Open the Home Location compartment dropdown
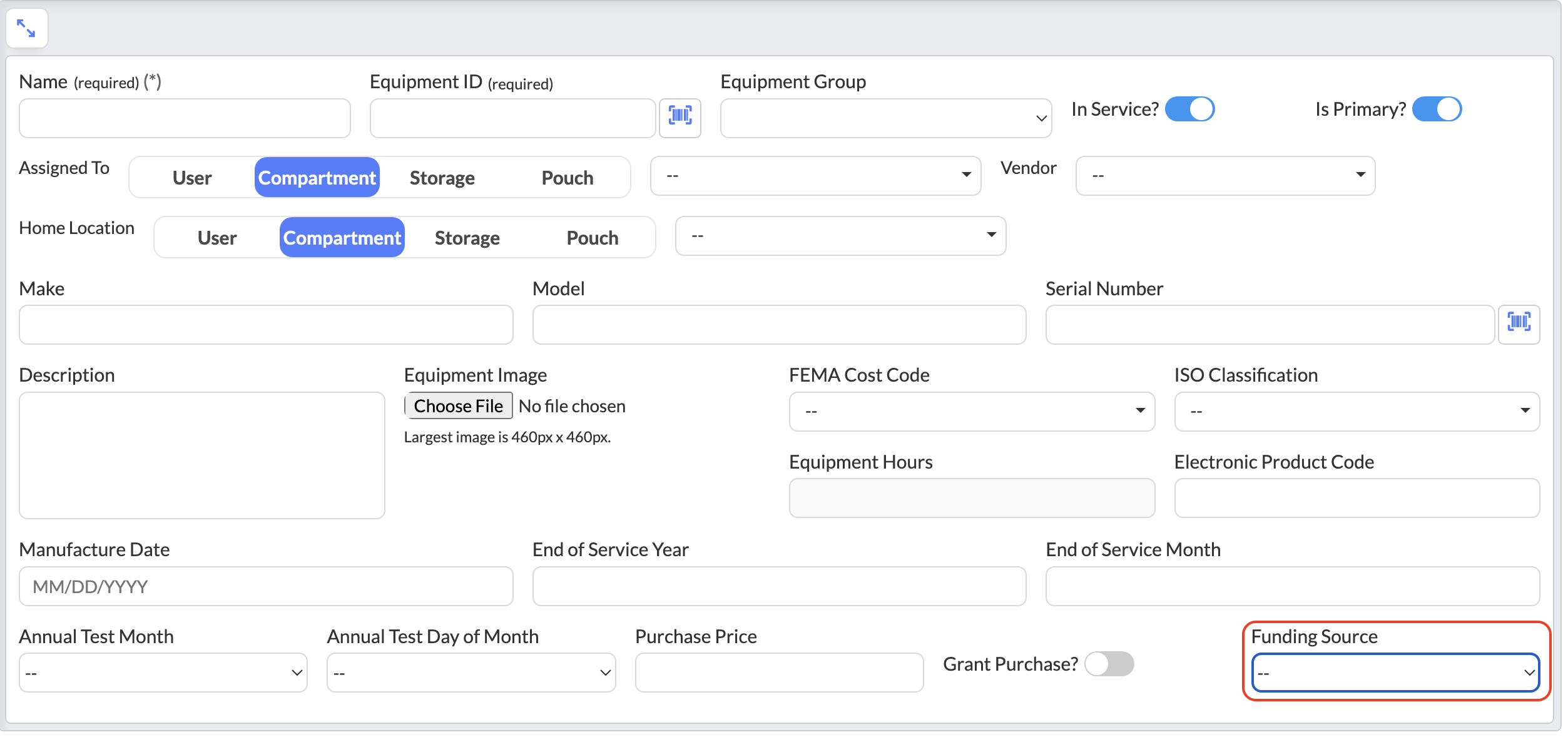Image resolution: width=1568 pixels, height=747 pixels. tap(841, 236)
